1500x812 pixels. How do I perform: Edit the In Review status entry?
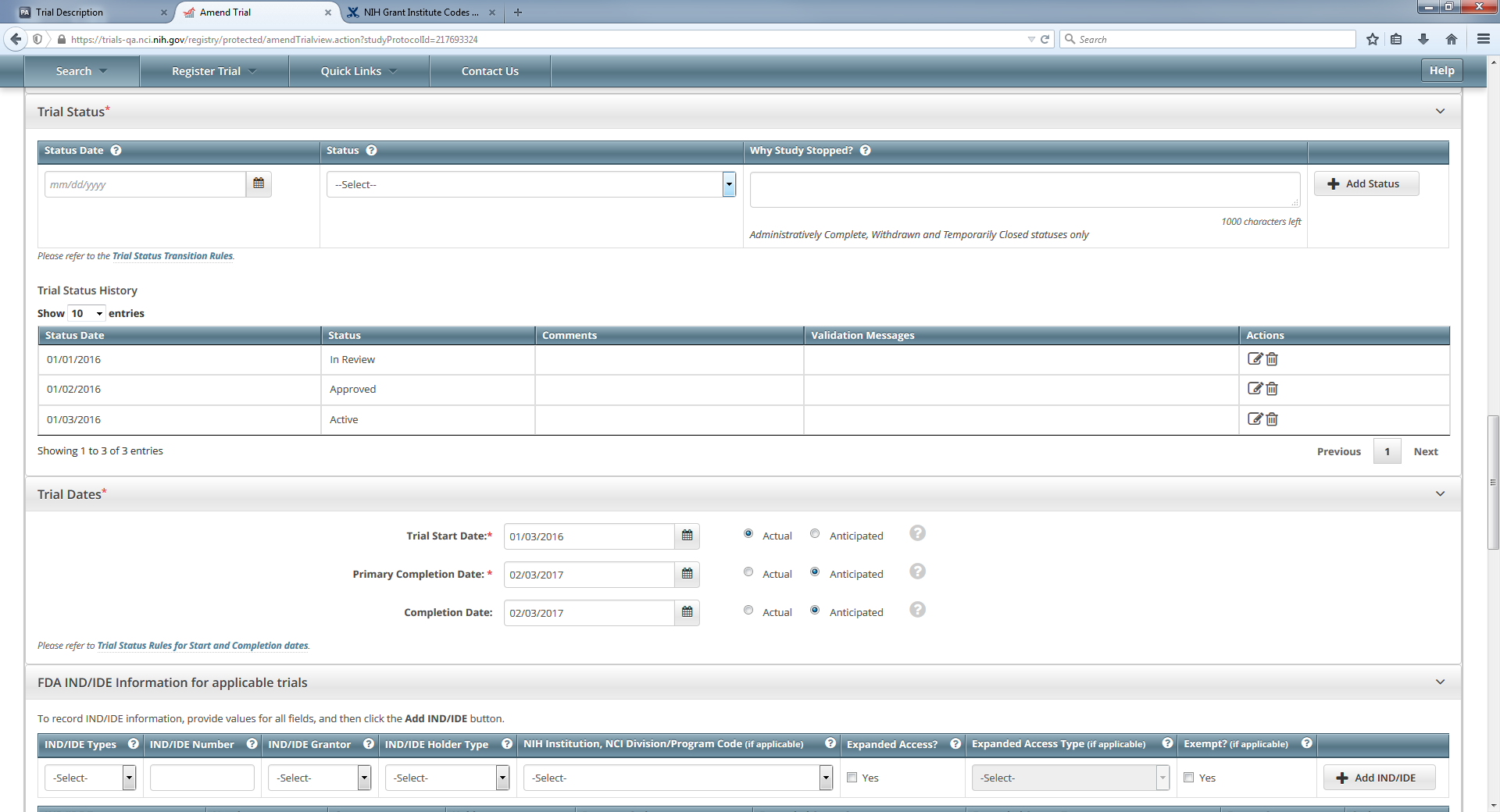1255,359
